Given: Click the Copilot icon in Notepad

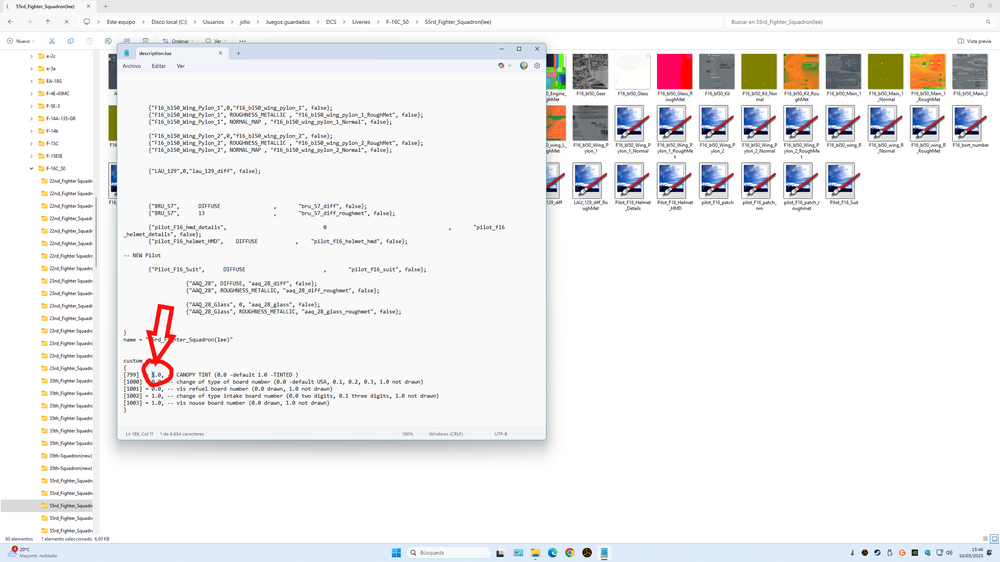Looking at the screenshot, I should pos(501,66).
